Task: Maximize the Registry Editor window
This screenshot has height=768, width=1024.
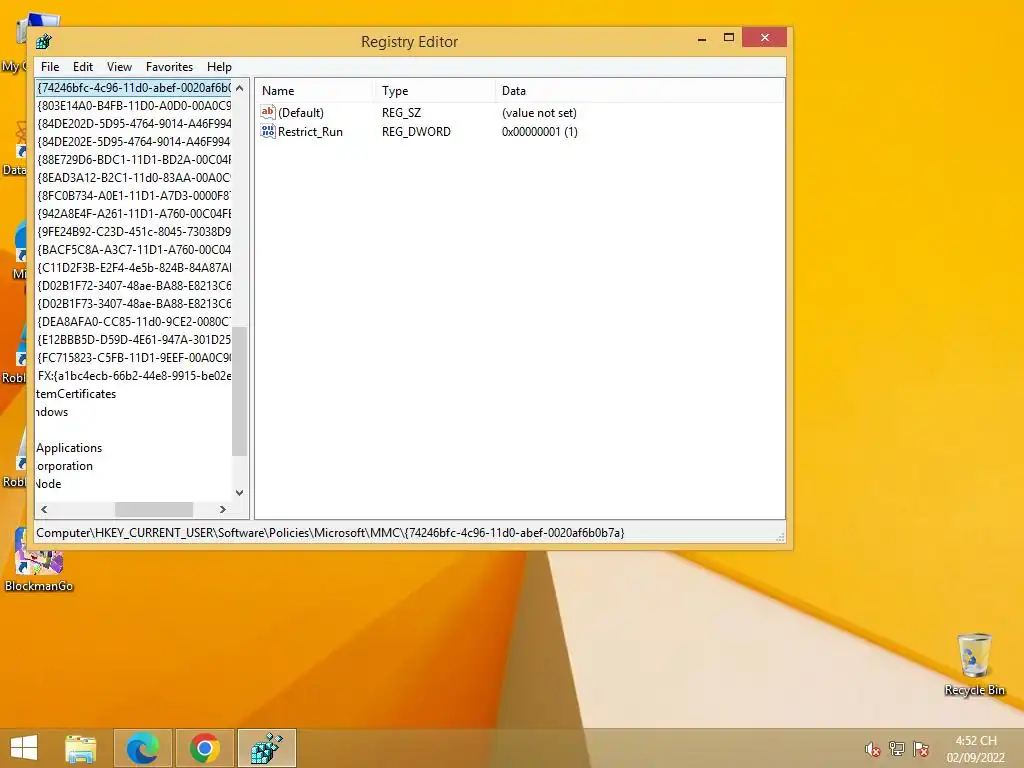Action: pyautogui.click(x=729, y=38)
